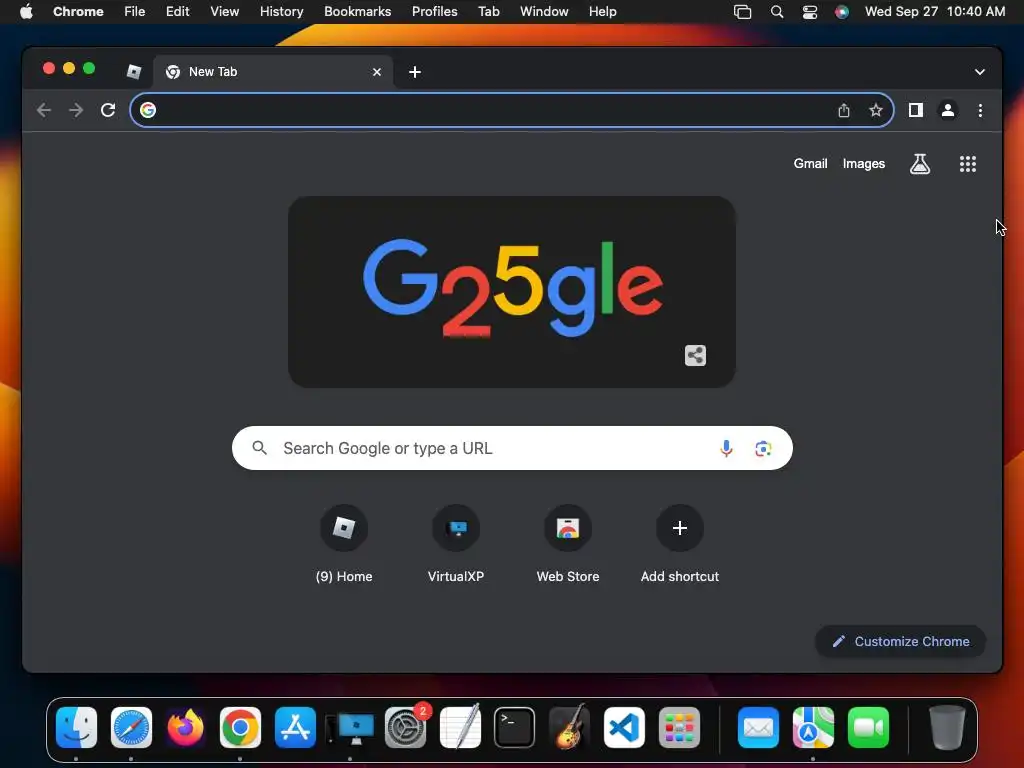Viewport: 1024px width, 768px height.
Task: Open Mail from the dock
Action: click(758, 728)
